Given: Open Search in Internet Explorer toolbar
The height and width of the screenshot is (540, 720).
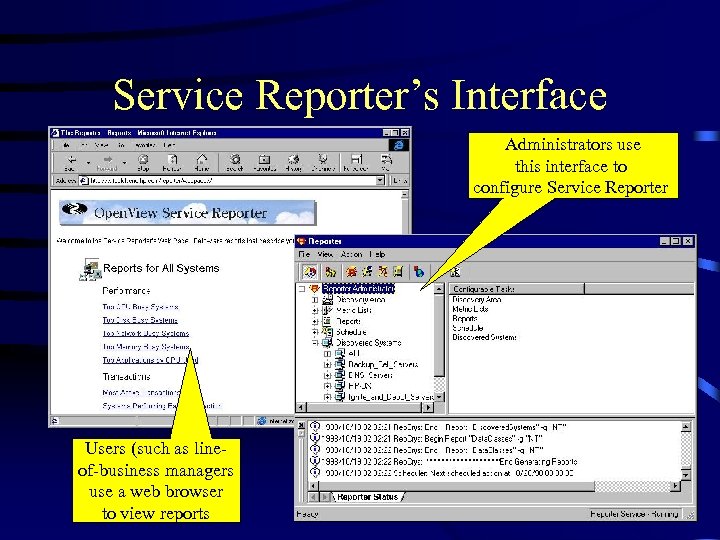Looking at the screenshot, I should pyautogui.click(x=235, y=163).
